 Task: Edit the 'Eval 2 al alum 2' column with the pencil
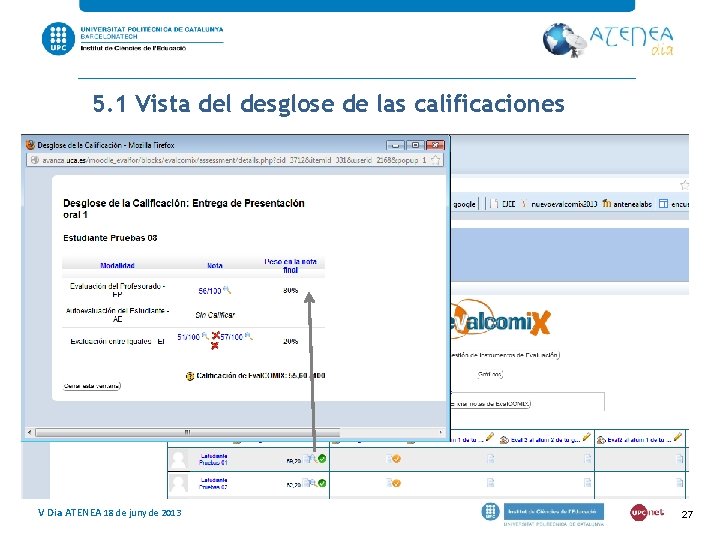[x=586, y=437]
